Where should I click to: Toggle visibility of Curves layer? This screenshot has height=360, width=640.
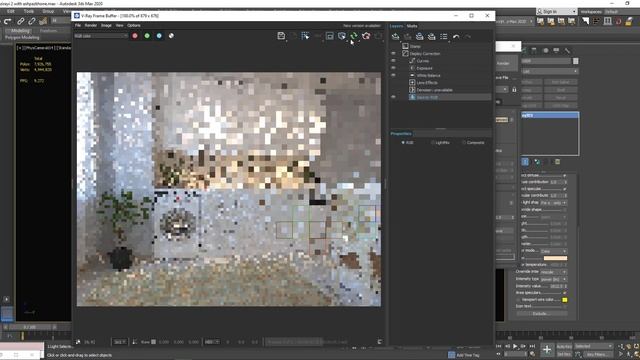click(x=393, y=61)
